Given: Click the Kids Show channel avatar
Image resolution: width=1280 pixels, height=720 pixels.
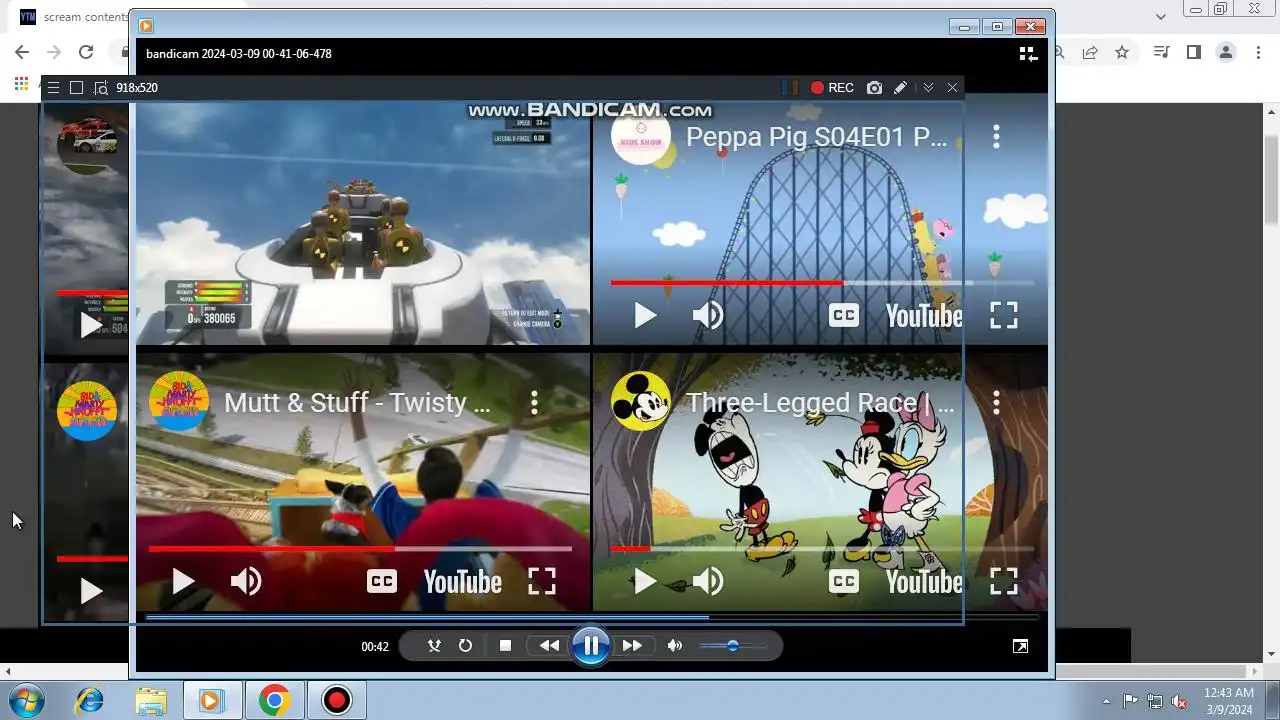Looking at the screenshot, I should tap(641, 137).
